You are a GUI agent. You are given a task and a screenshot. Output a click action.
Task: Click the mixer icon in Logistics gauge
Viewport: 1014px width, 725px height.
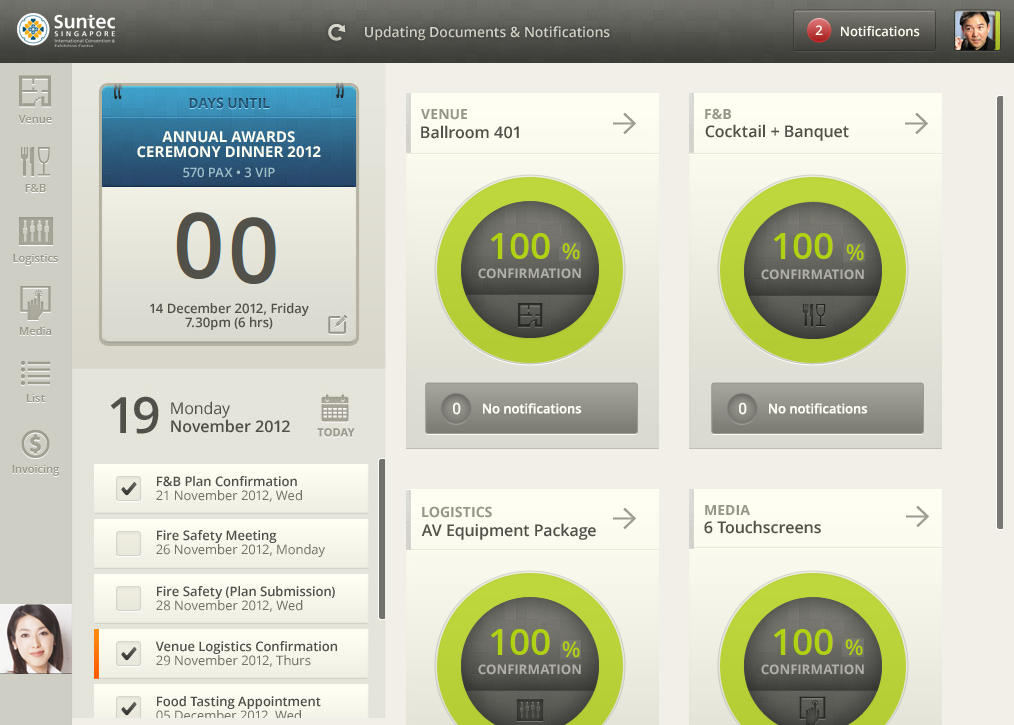(530, 709)
